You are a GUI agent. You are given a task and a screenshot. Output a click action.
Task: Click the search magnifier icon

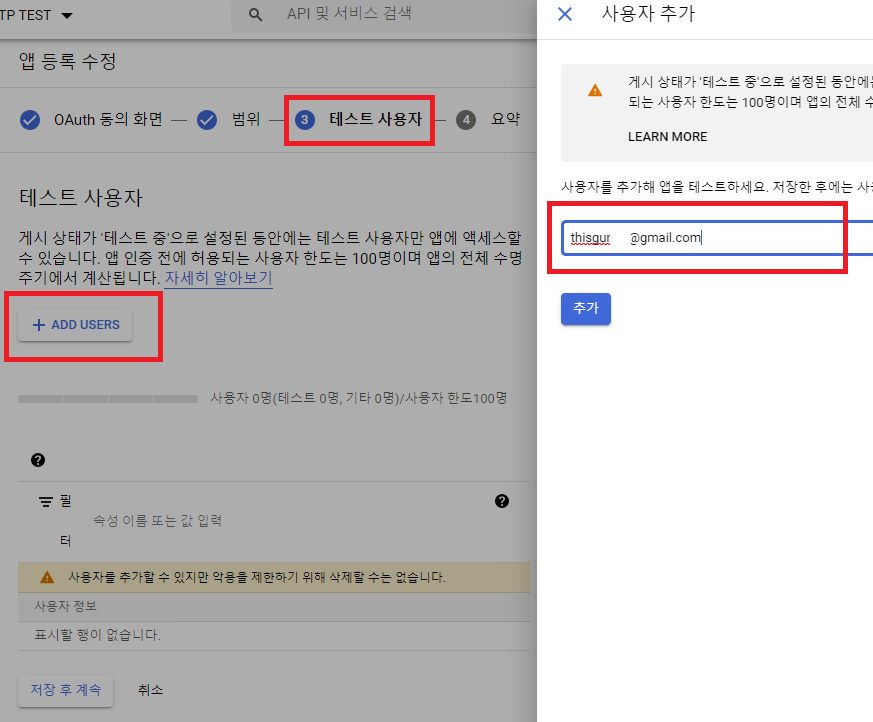pos(256,14)
